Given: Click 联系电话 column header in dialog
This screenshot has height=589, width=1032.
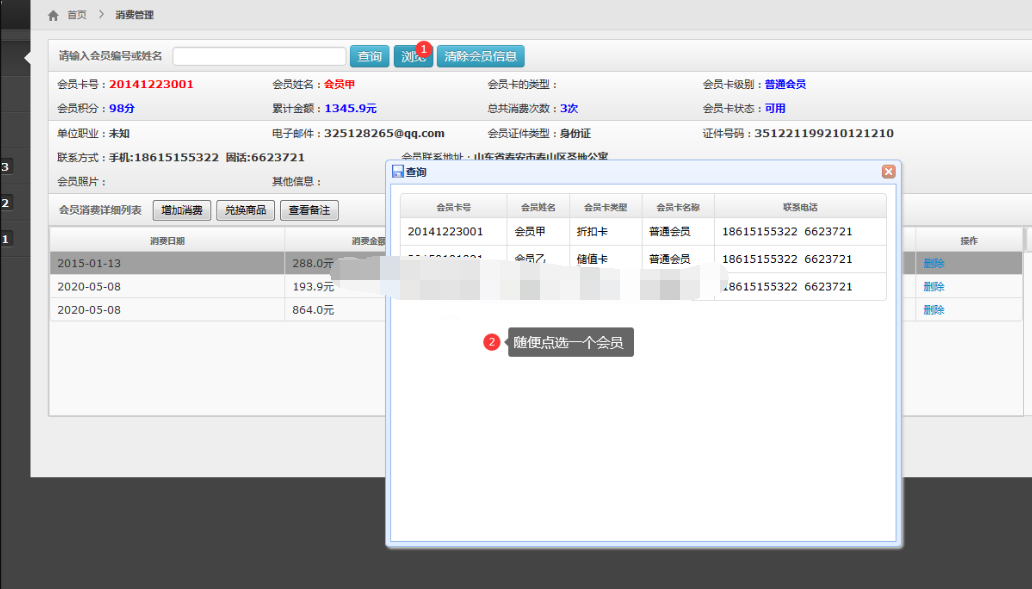Looking at the screenshot, I should pyautogui.click(x=800, y=207).
